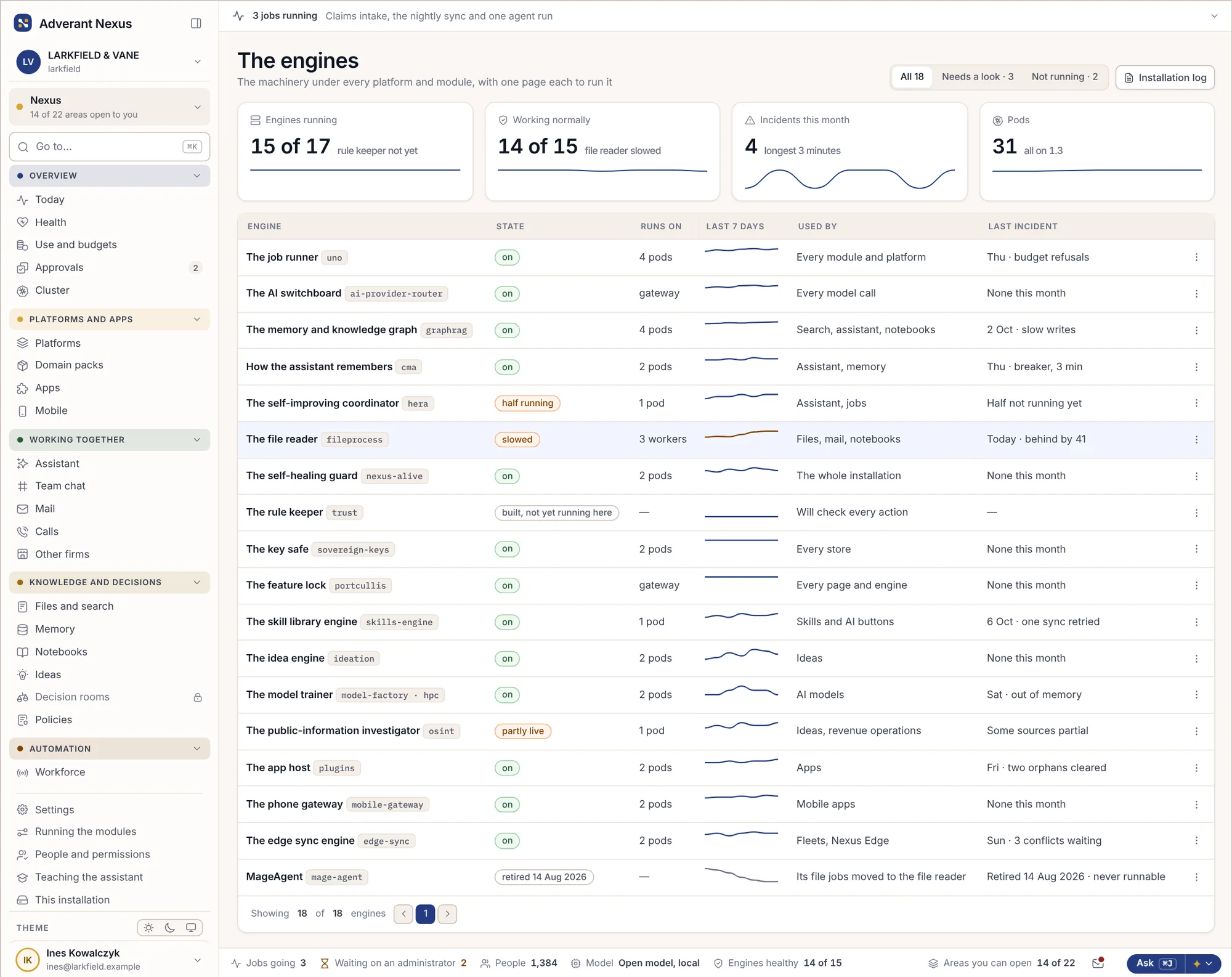Open Calls in the sidebar
The image size is (1232, 977).
[x=110, y=532]
